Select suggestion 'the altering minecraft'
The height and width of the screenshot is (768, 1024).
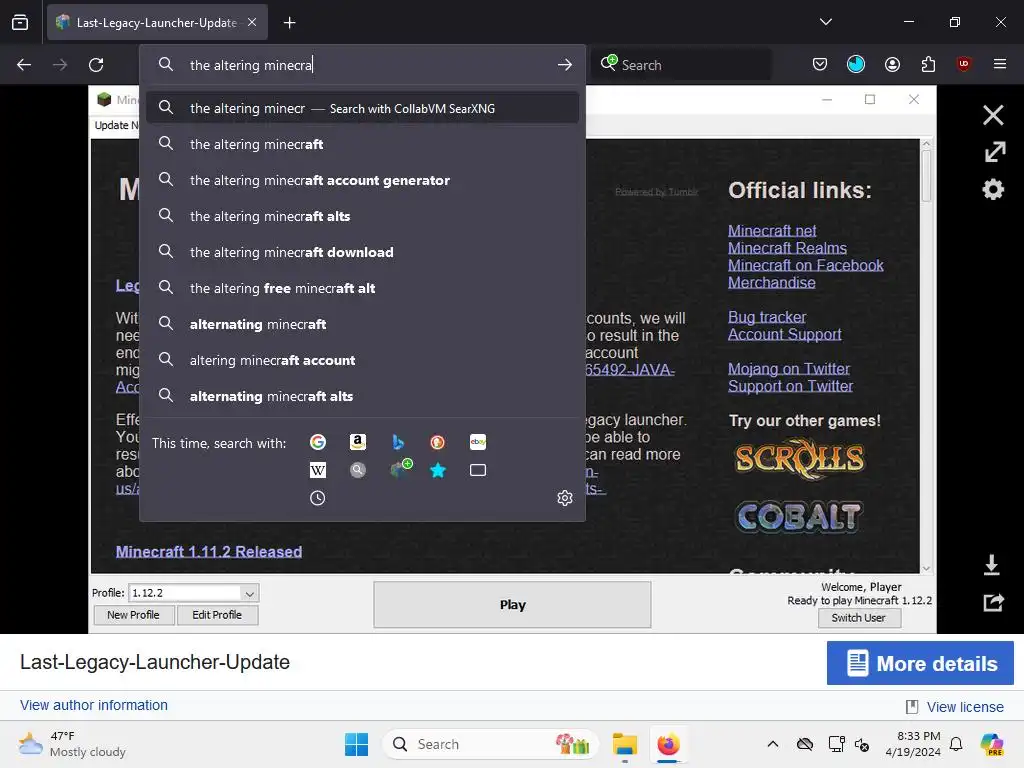(x=362, y=144)
